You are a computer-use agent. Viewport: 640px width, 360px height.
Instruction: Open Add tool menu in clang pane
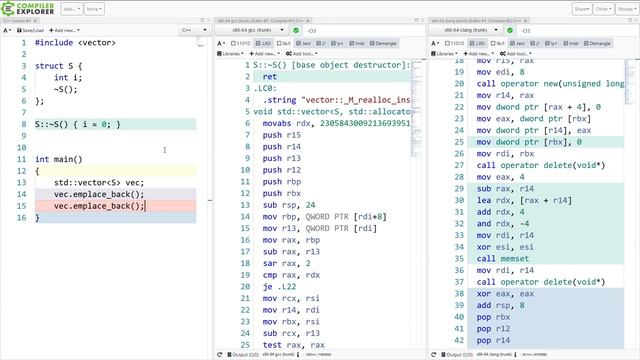(x=516, y=53)
